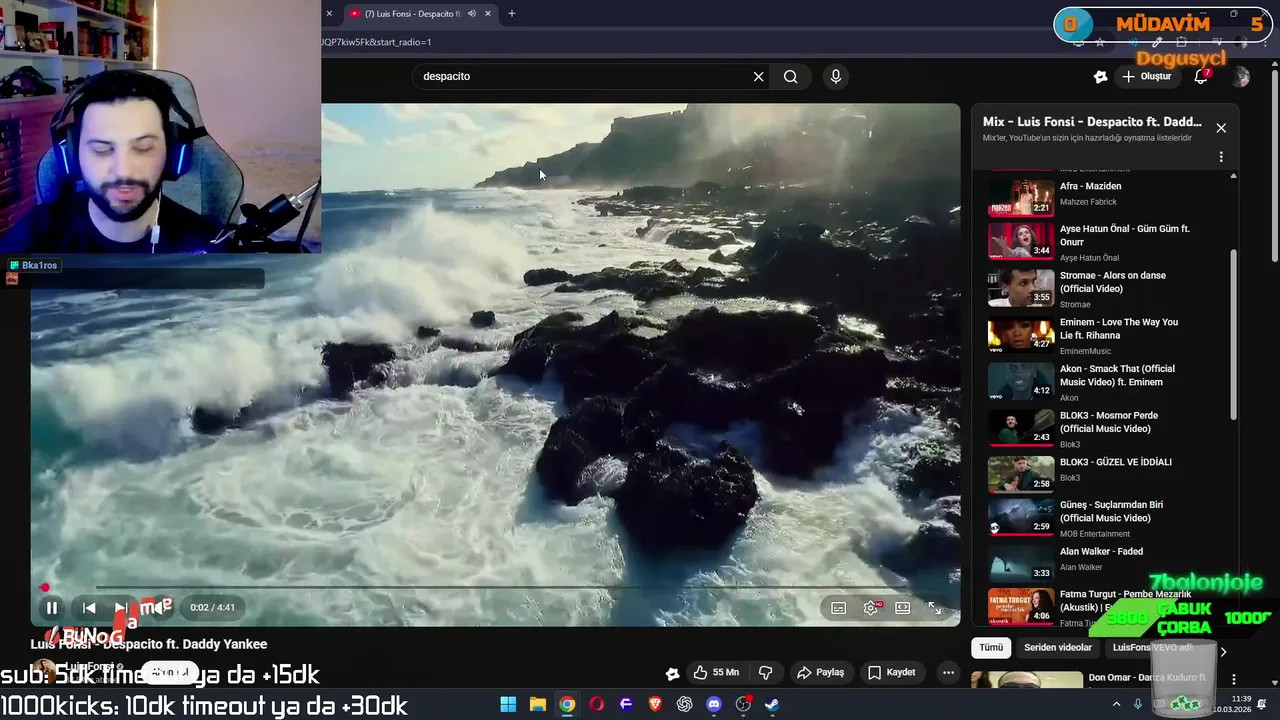Launch Brave browser from taskbar
The height and width of the screenshot is (720, 1280).
click(656, 704)
